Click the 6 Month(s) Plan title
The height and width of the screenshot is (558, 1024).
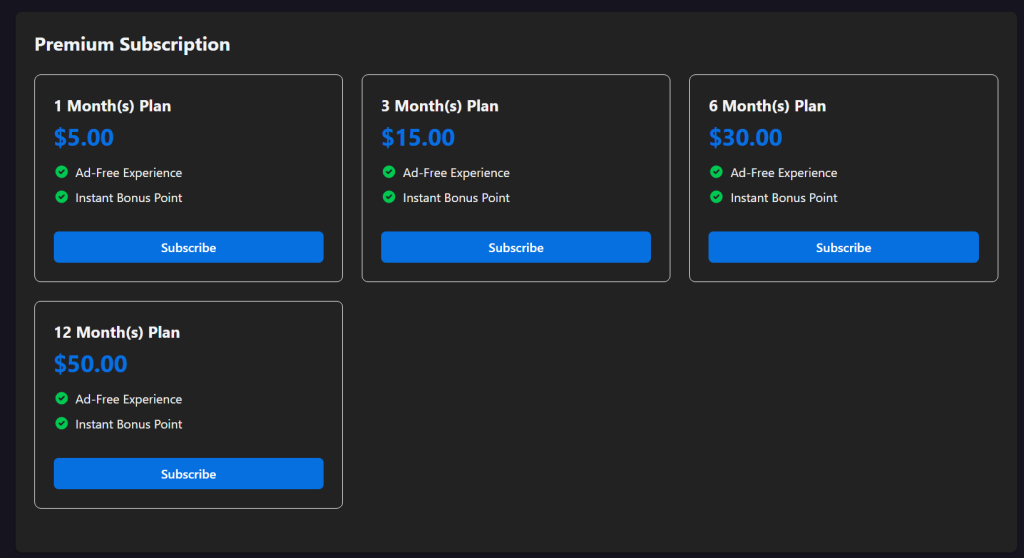point(768,106)
